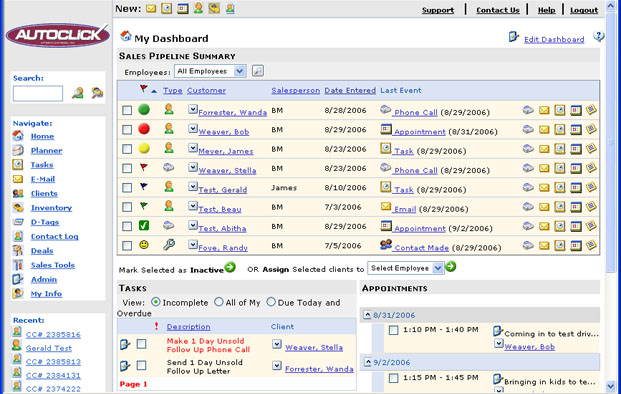Click the New email envelope icon
The image size is (621, 394).
click(151, 8)
